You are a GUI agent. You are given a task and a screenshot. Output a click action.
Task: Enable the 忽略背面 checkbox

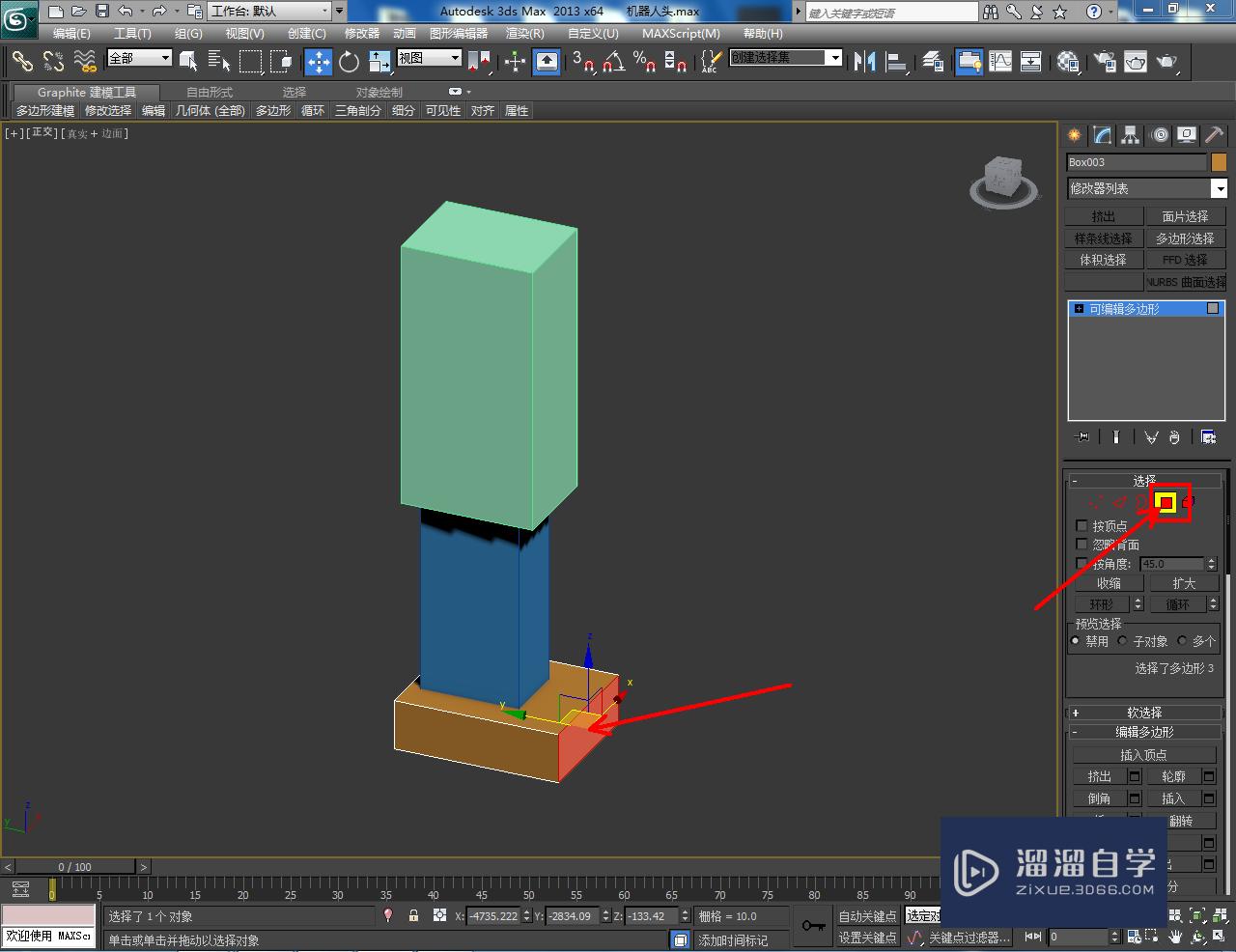point(1081,545)
